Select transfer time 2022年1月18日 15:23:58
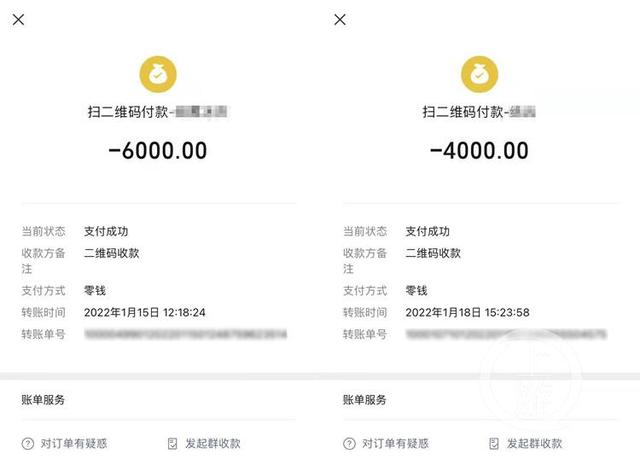 pos(467,312)
